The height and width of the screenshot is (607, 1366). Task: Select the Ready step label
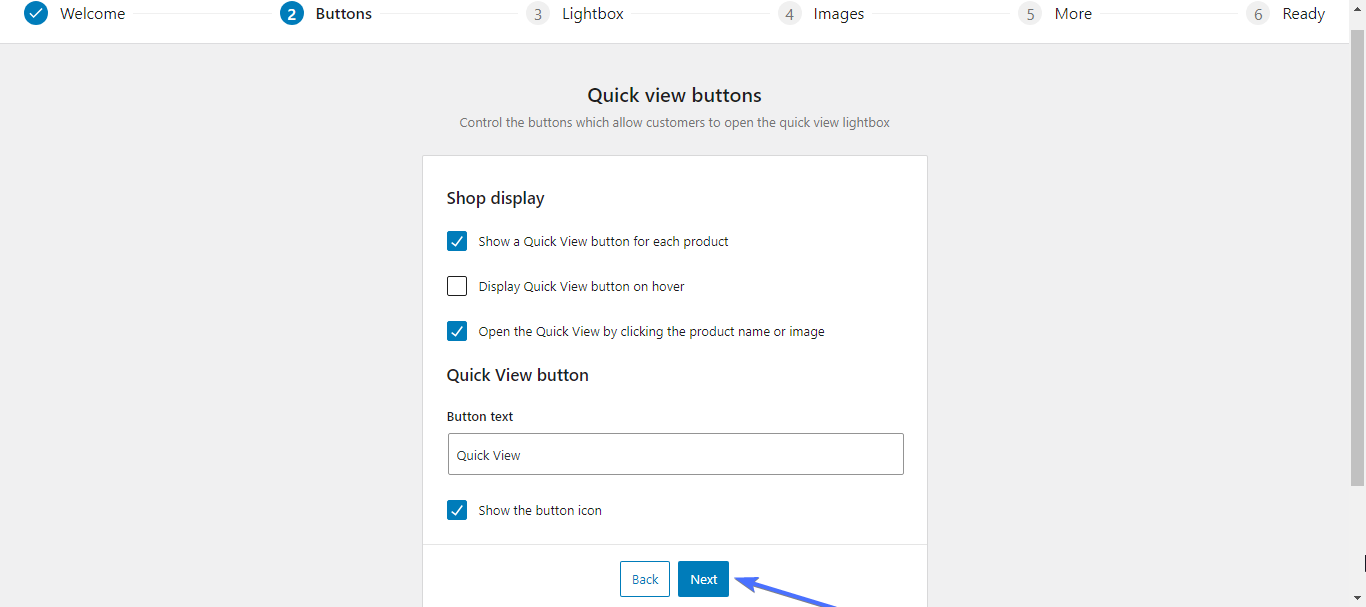coord(1303,14)
